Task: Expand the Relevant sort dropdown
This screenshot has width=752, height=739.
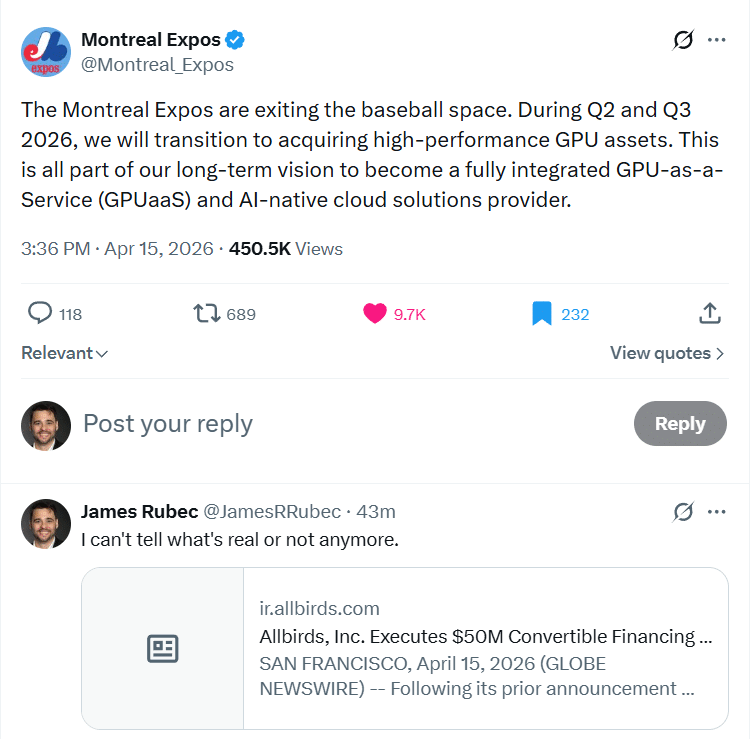Action: point(65,353)
